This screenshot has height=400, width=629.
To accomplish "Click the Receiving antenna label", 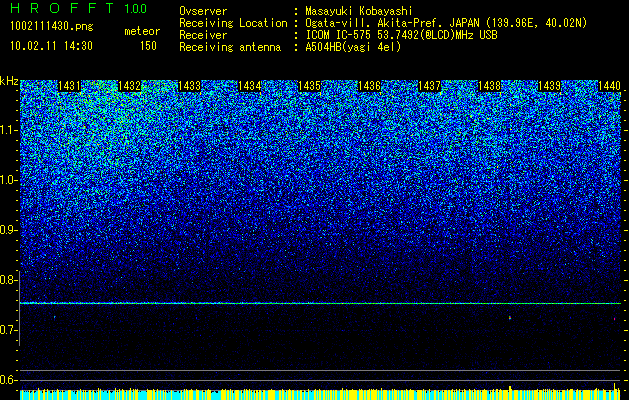I will tap(230, 47).
